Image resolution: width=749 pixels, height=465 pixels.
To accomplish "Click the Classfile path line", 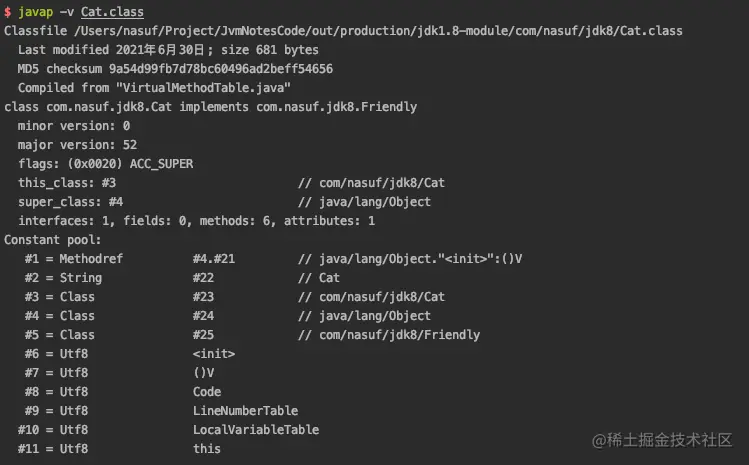I will coord(343,31).
